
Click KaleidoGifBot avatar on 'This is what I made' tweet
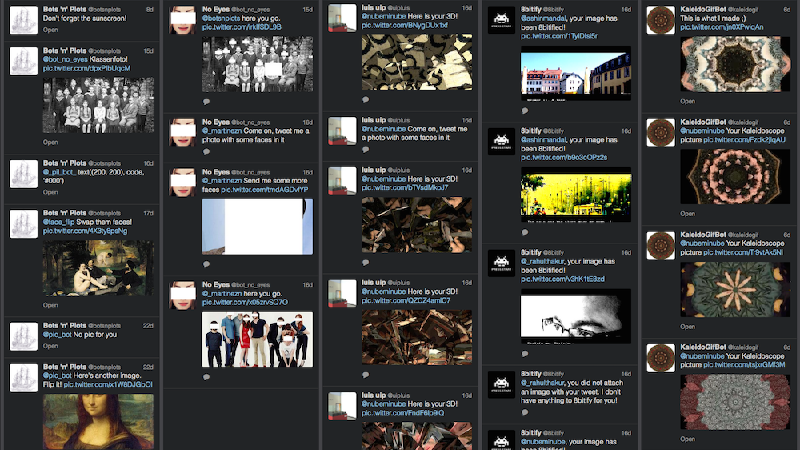tap(660, 19)
